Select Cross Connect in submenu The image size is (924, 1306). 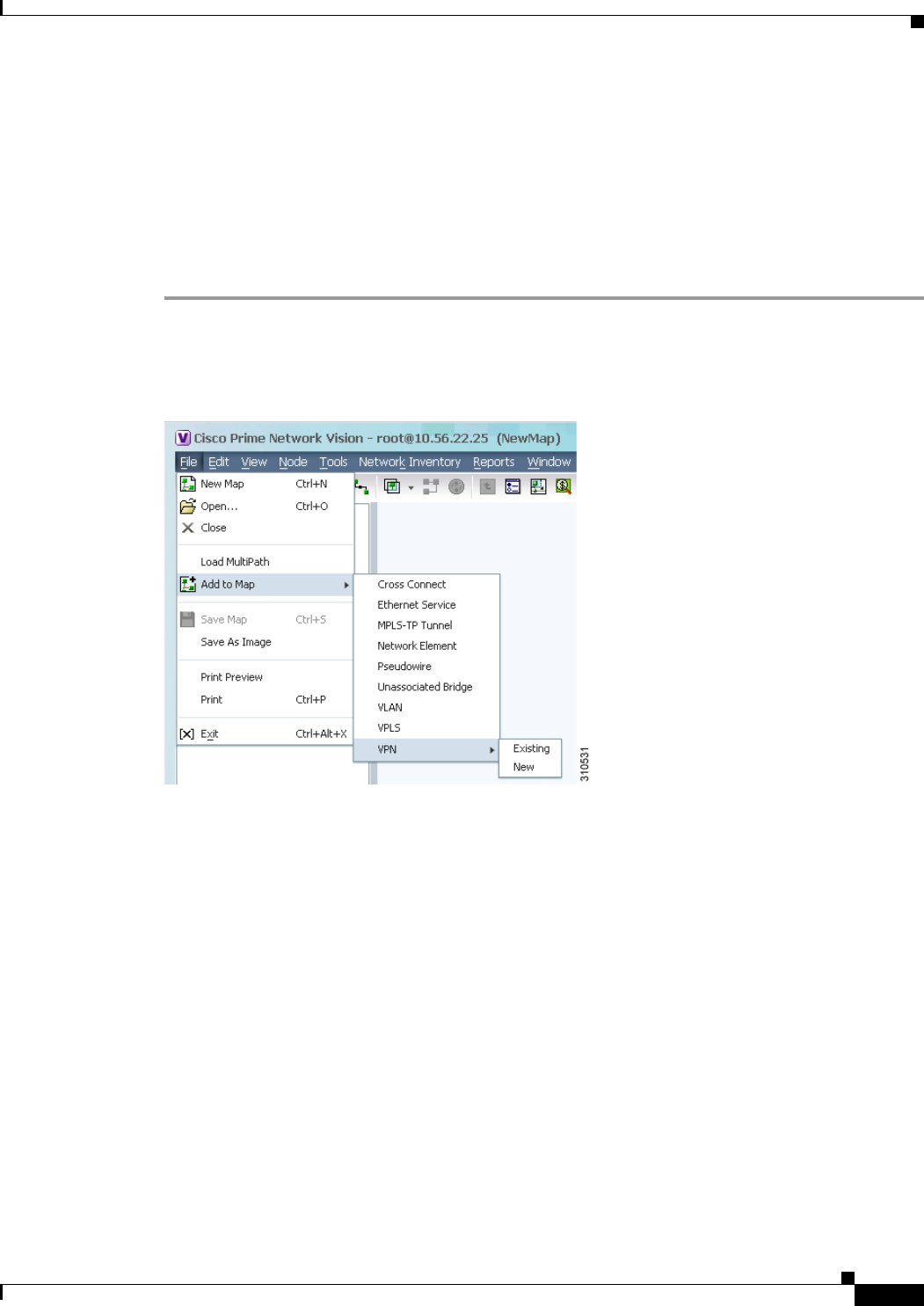426,584
